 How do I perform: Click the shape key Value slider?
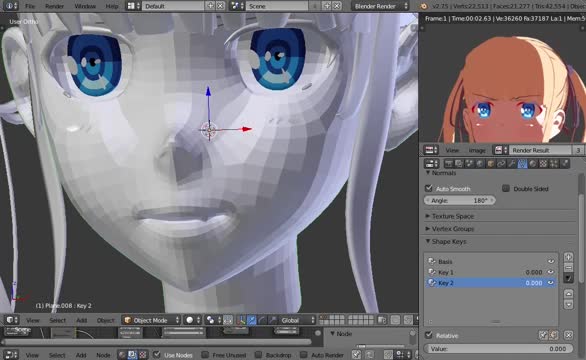498,348
